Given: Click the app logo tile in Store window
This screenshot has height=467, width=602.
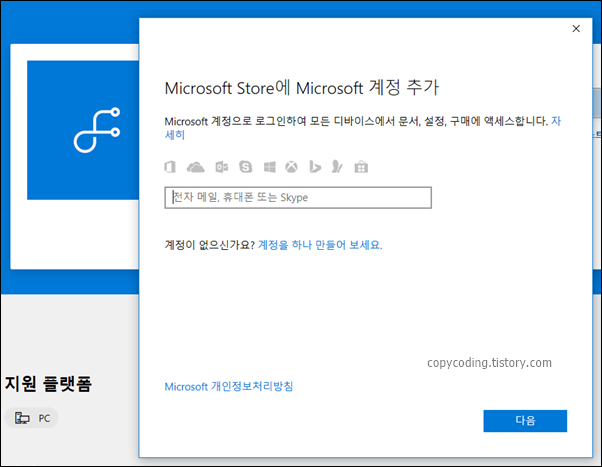Looking at the screenshot, I should [x=83, y=130].
